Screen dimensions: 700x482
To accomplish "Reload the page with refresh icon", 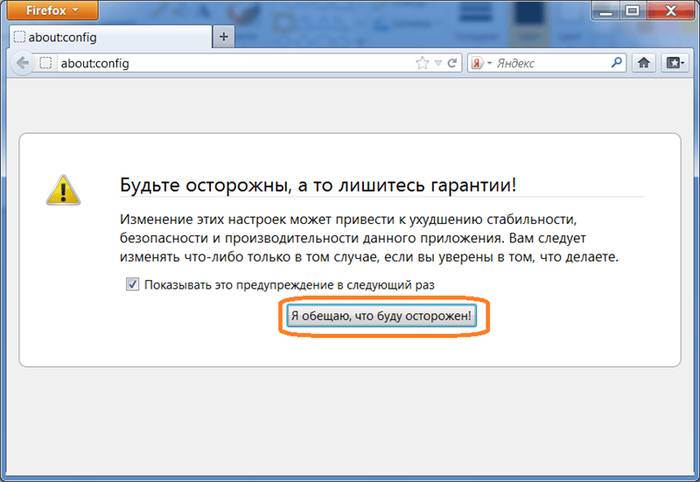I will [452, 63].
